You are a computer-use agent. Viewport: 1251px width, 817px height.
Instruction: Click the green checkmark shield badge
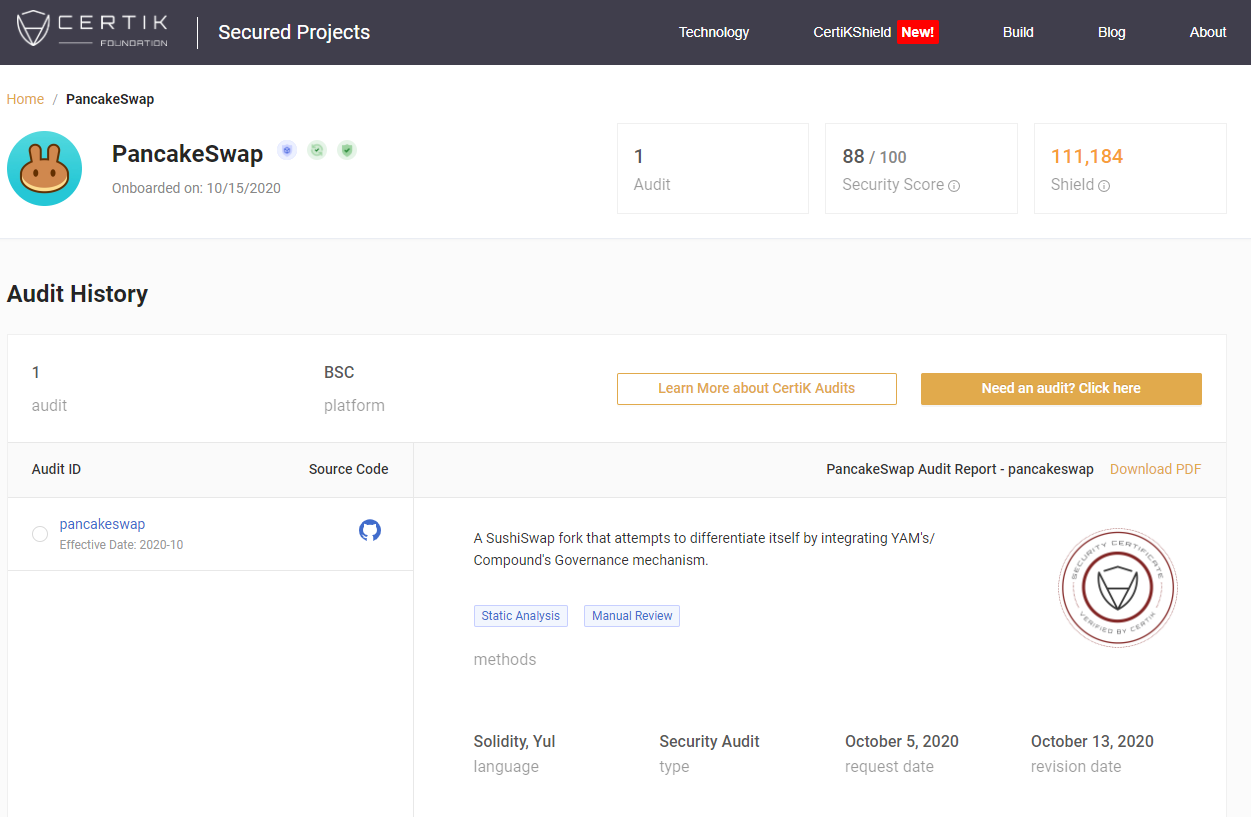[317, 150]
